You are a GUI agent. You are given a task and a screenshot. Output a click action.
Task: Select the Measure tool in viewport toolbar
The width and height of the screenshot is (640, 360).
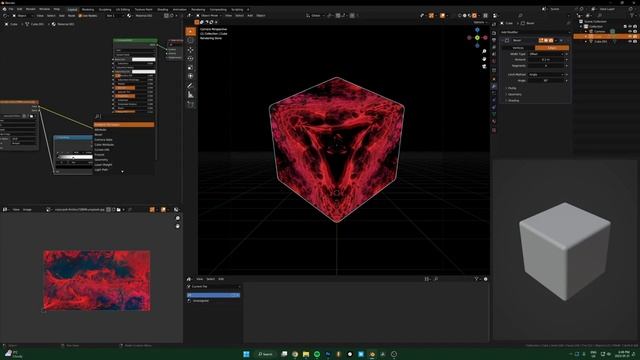tap(191, 95)
